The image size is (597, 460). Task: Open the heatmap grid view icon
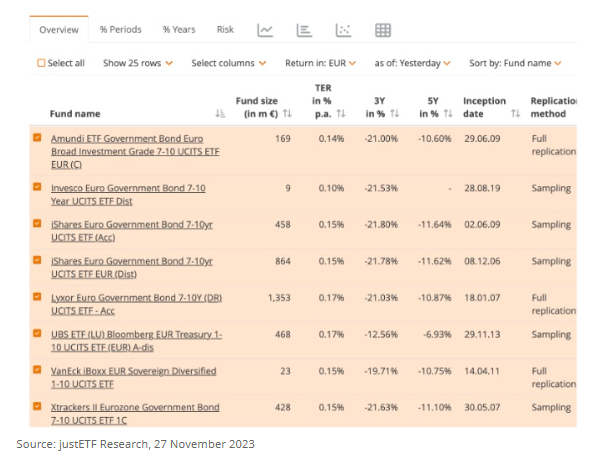[383, 30]
